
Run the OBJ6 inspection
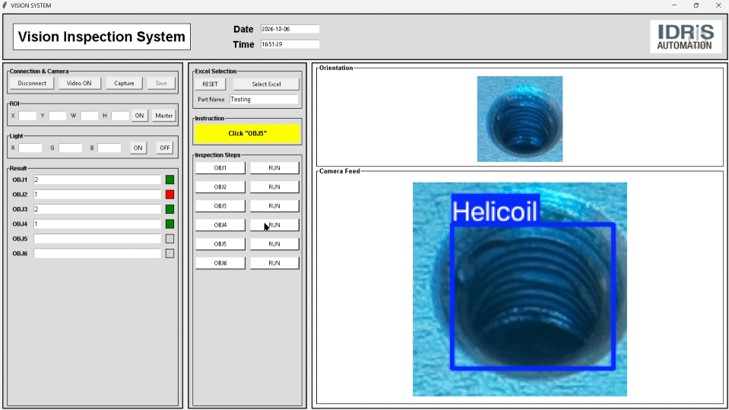tap(274, 263)
